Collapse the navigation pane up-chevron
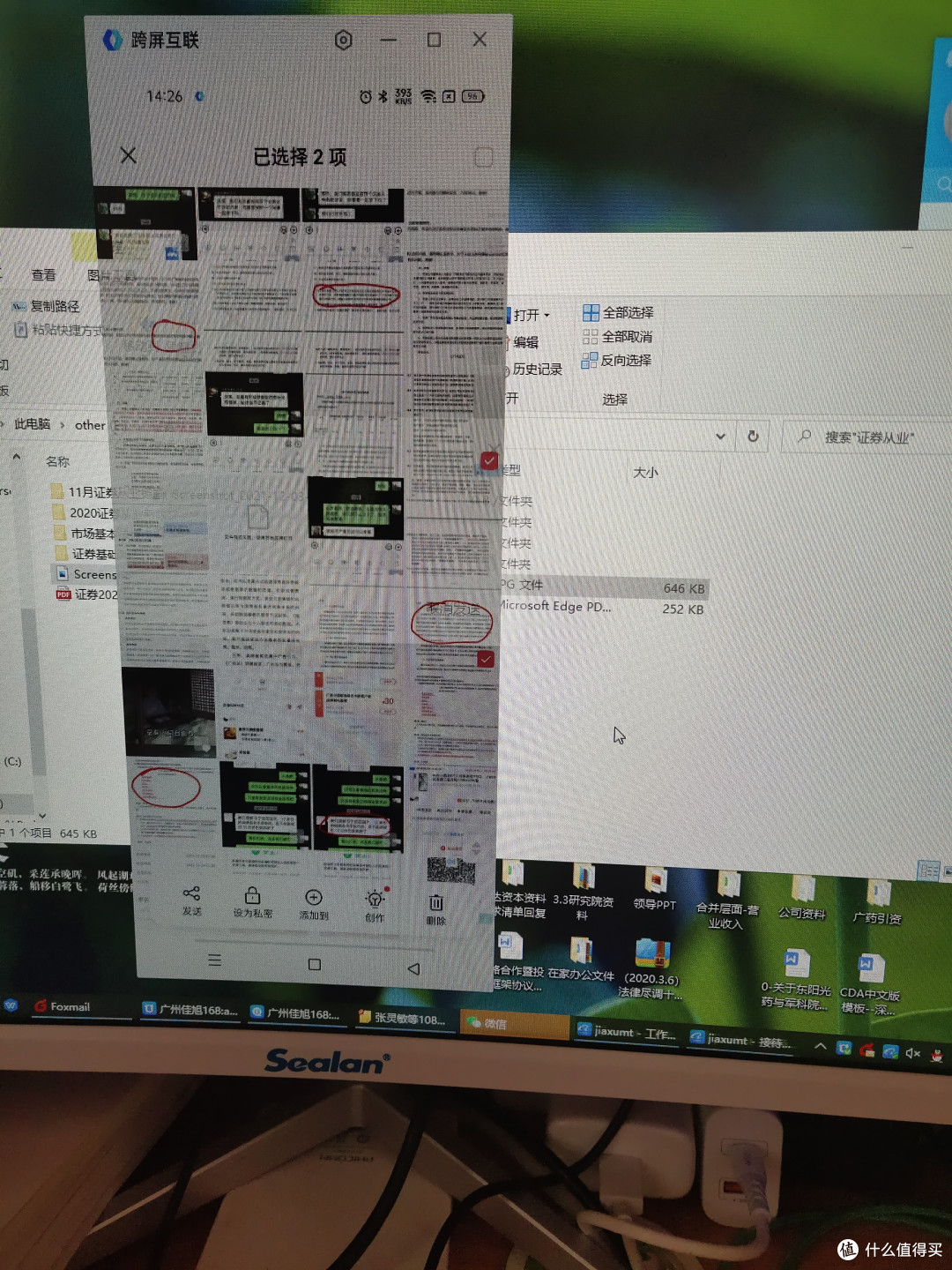The image size is (952, 1270). 17,457
